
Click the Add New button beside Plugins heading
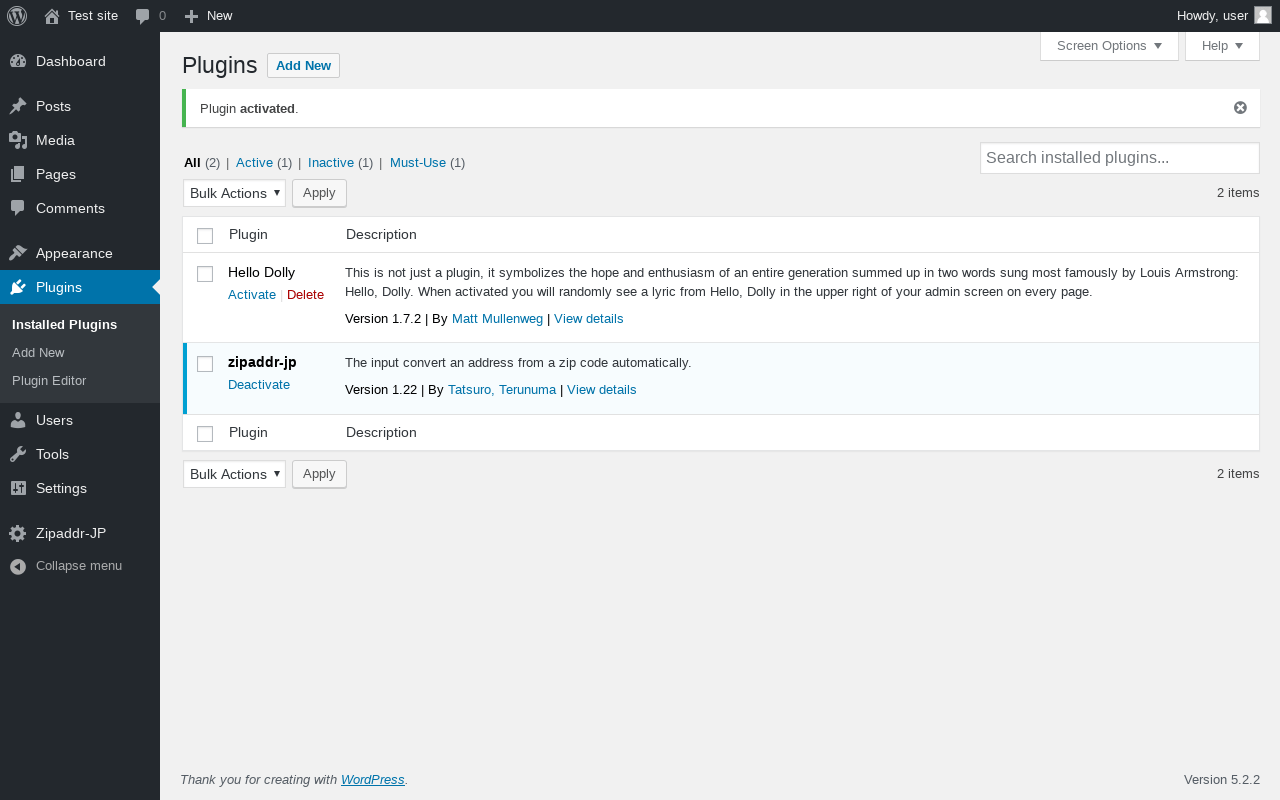pos(303,66)
